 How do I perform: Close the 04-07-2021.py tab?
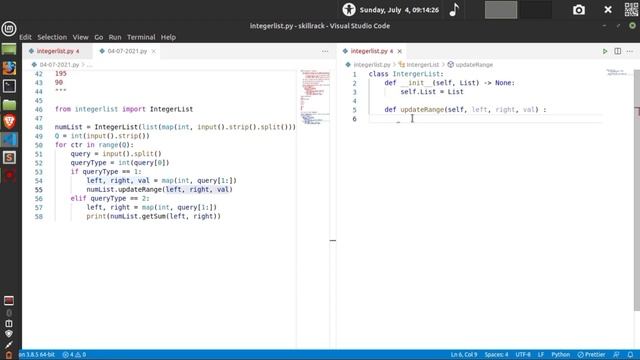[153, 51]
